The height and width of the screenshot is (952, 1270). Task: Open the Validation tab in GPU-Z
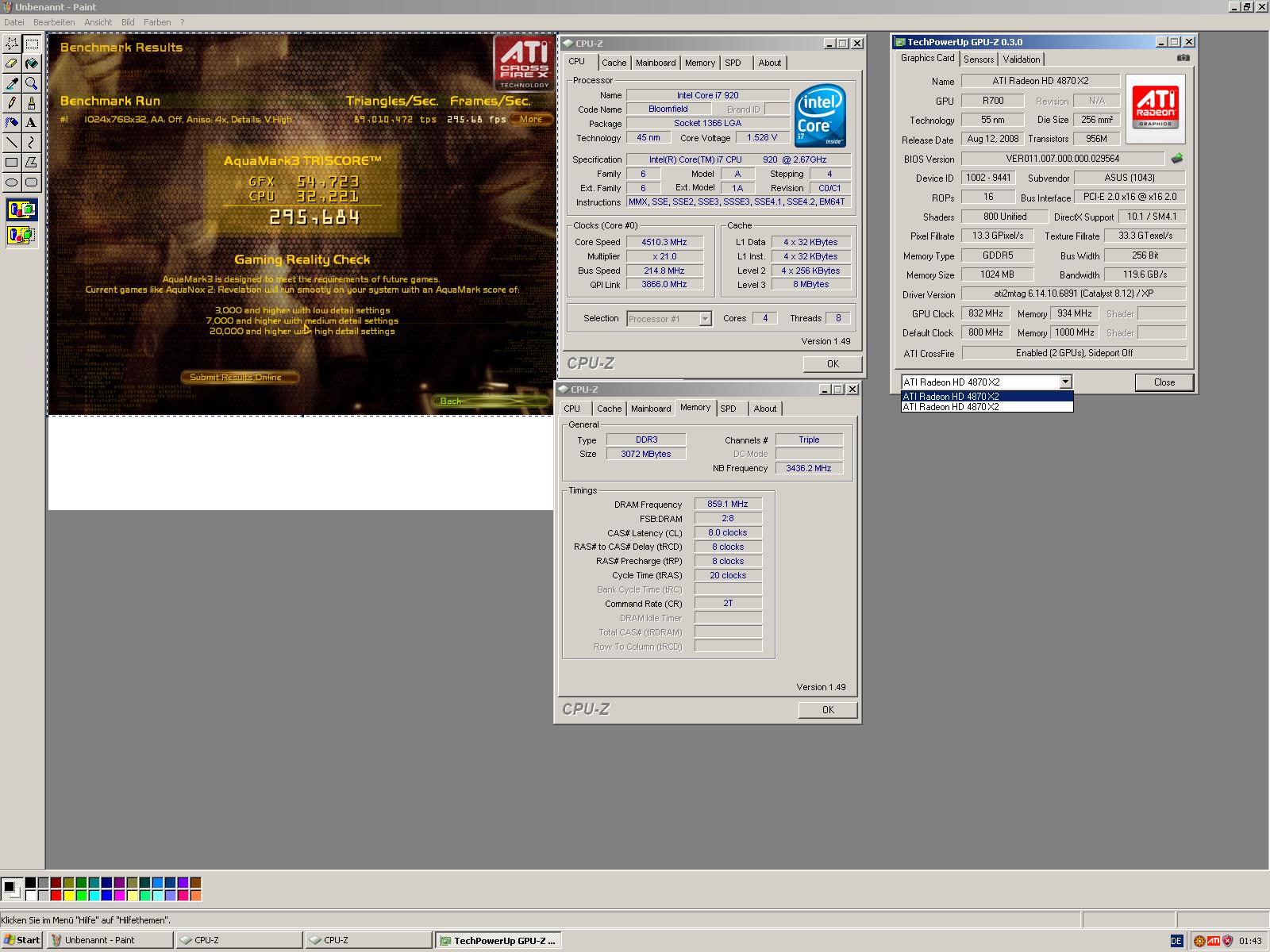pyautogui.click(x=1022, y=59)
